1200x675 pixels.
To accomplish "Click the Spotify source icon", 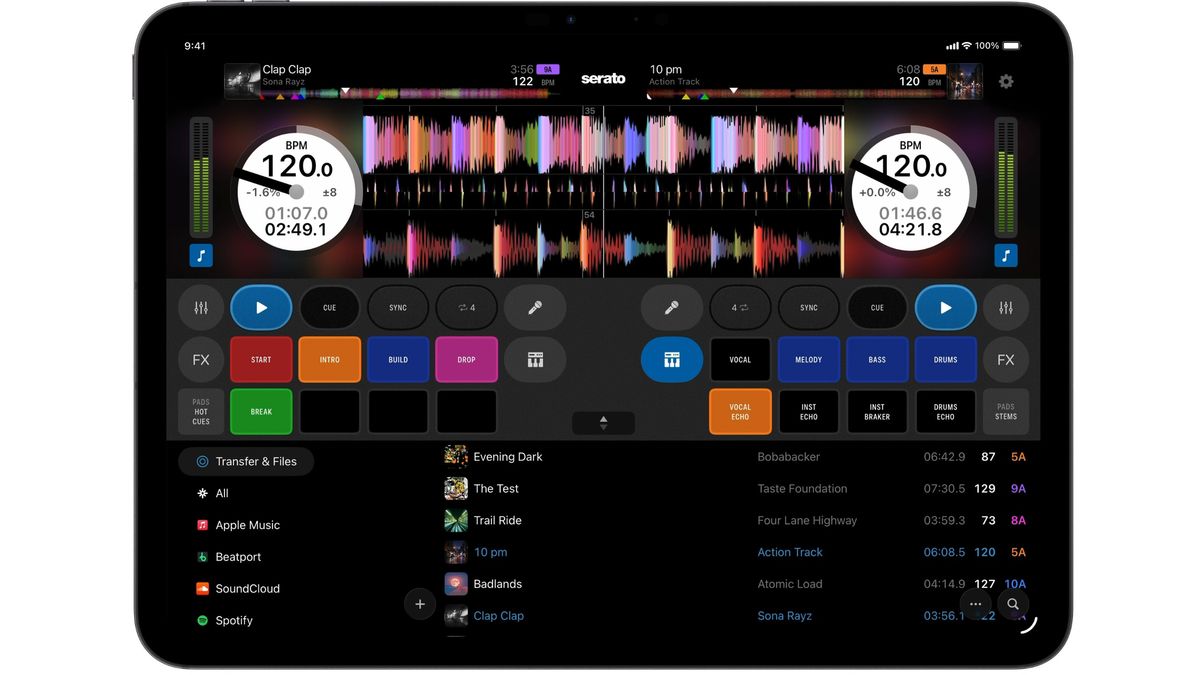I will (x=202, y=621).
